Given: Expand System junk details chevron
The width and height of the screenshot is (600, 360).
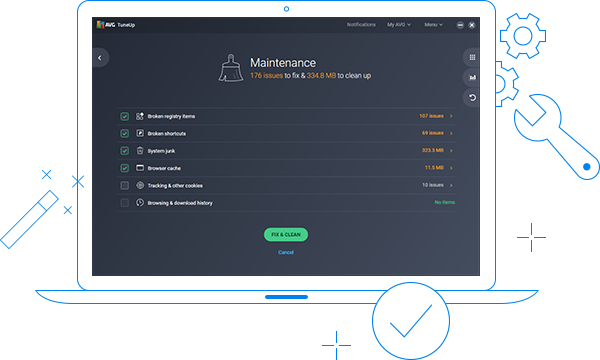Looking at the screenshot, I should pos(451,150).
